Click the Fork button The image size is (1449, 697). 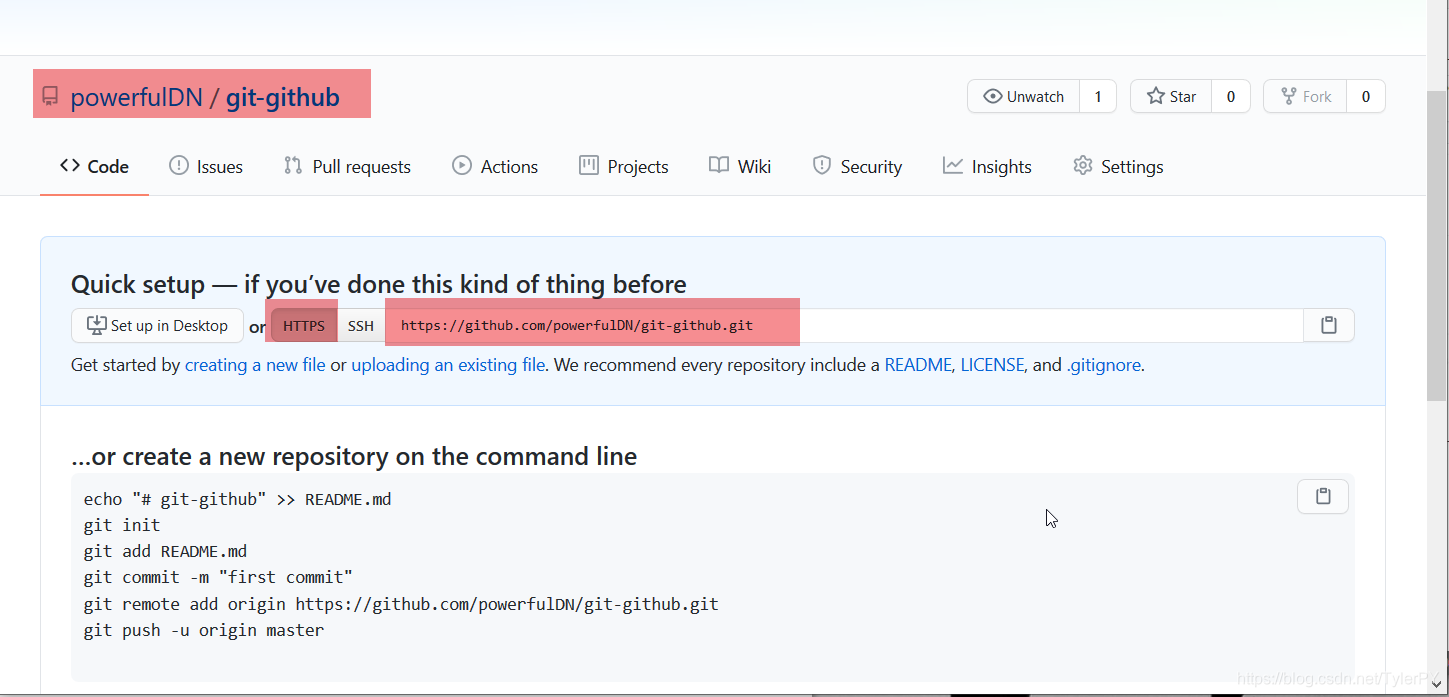click(1306, 96)
